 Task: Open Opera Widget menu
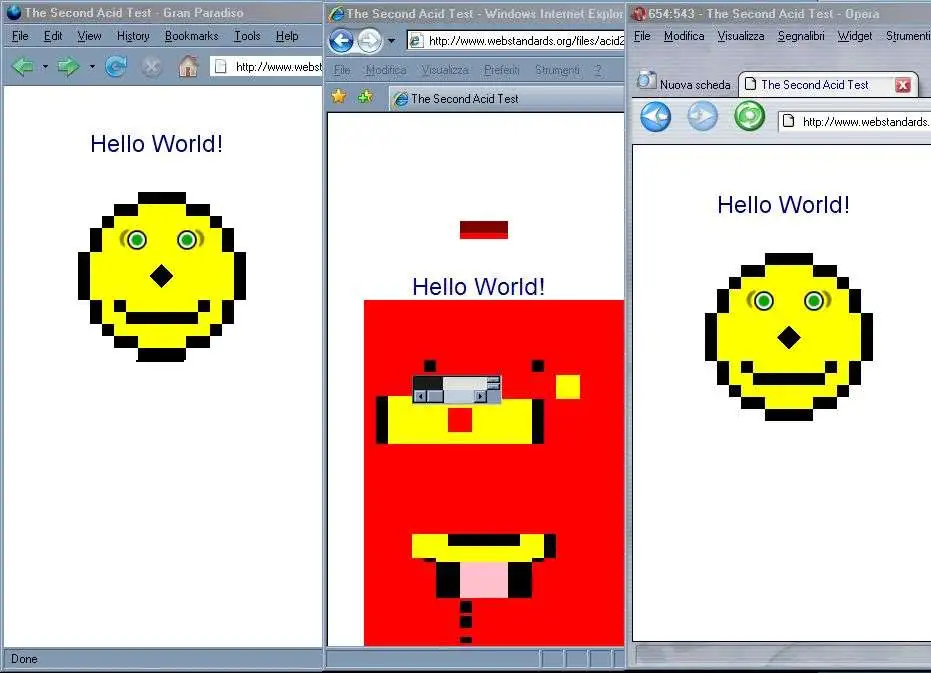pos(855,36)
